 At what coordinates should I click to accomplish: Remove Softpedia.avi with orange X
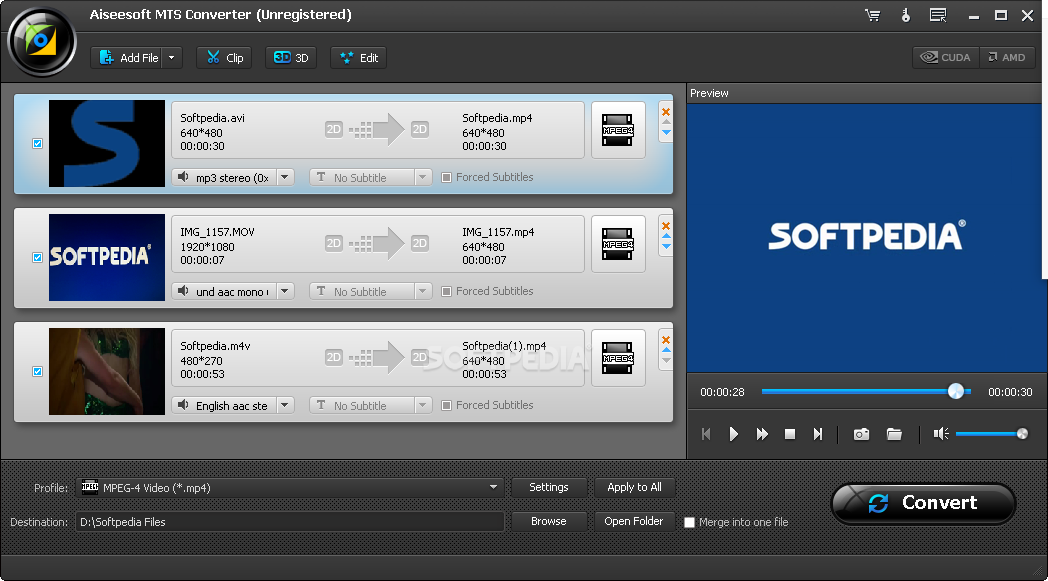[666, 112]
